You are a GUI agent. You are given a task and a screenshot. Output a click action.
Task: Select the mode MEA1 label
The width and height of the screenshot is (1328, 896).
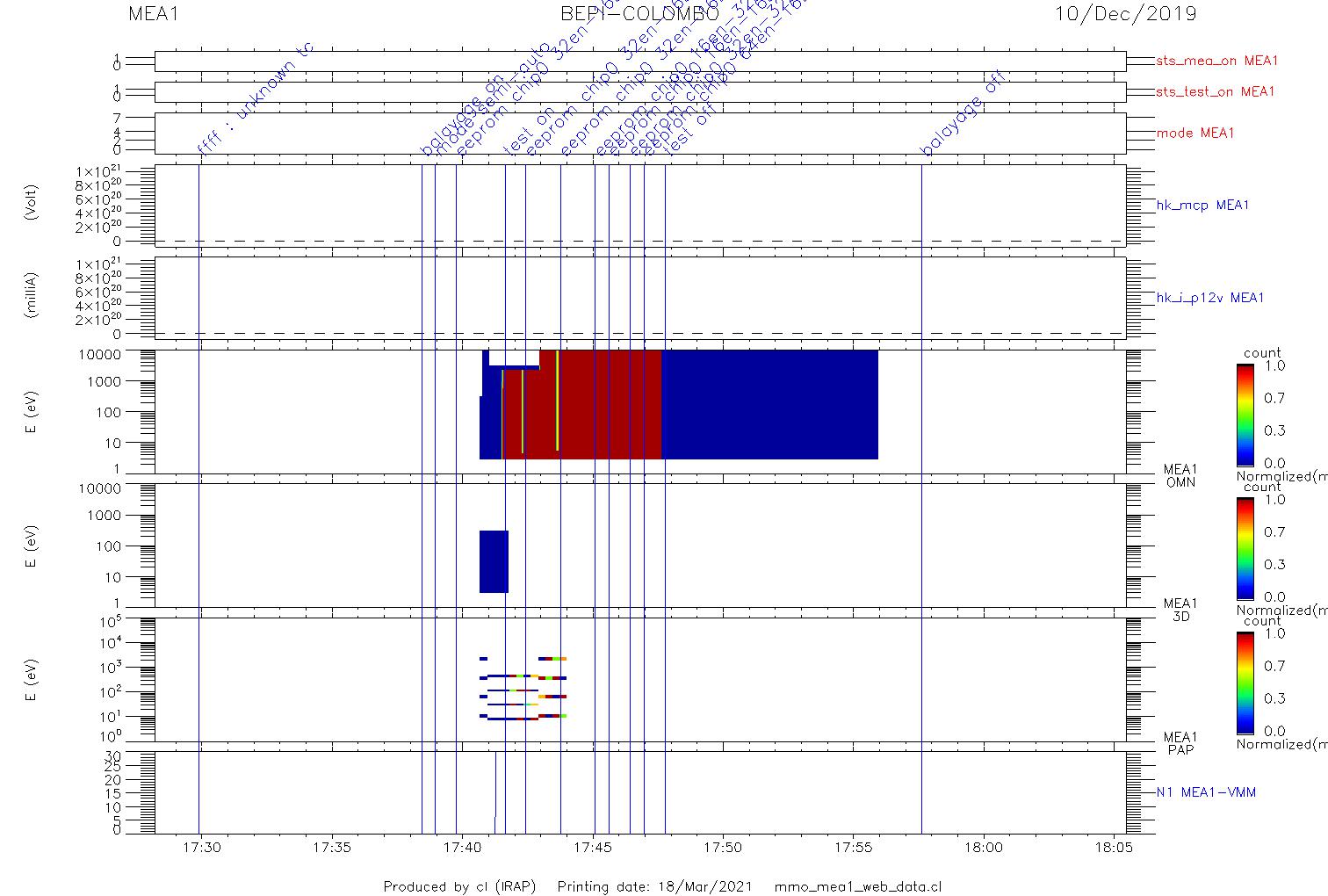(x=1195, y=134)
